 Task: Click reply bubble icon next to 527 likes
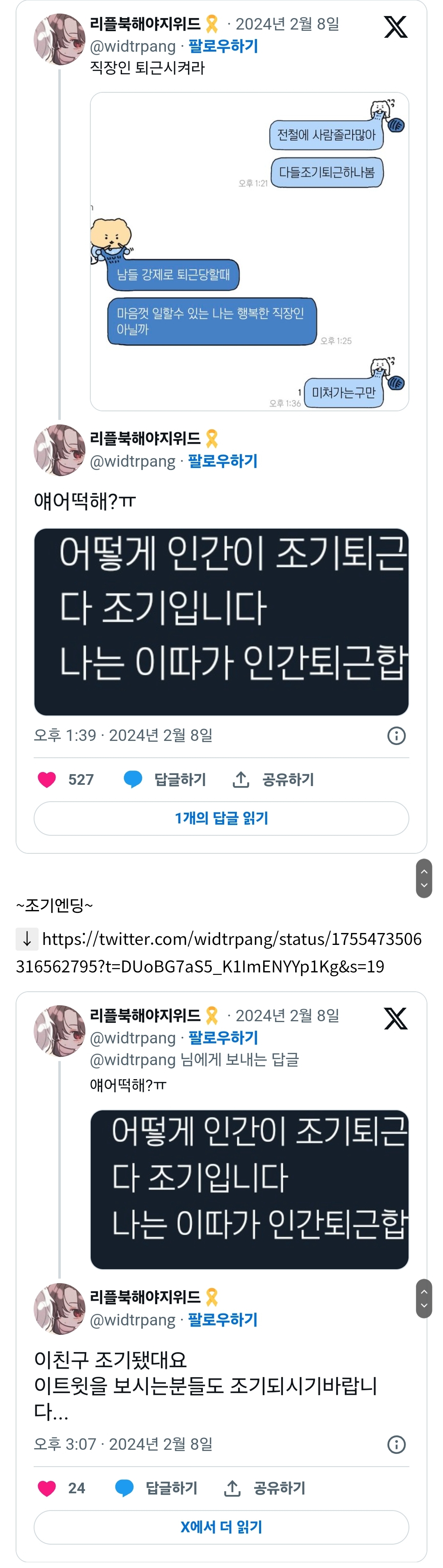[x=133, y=780]
